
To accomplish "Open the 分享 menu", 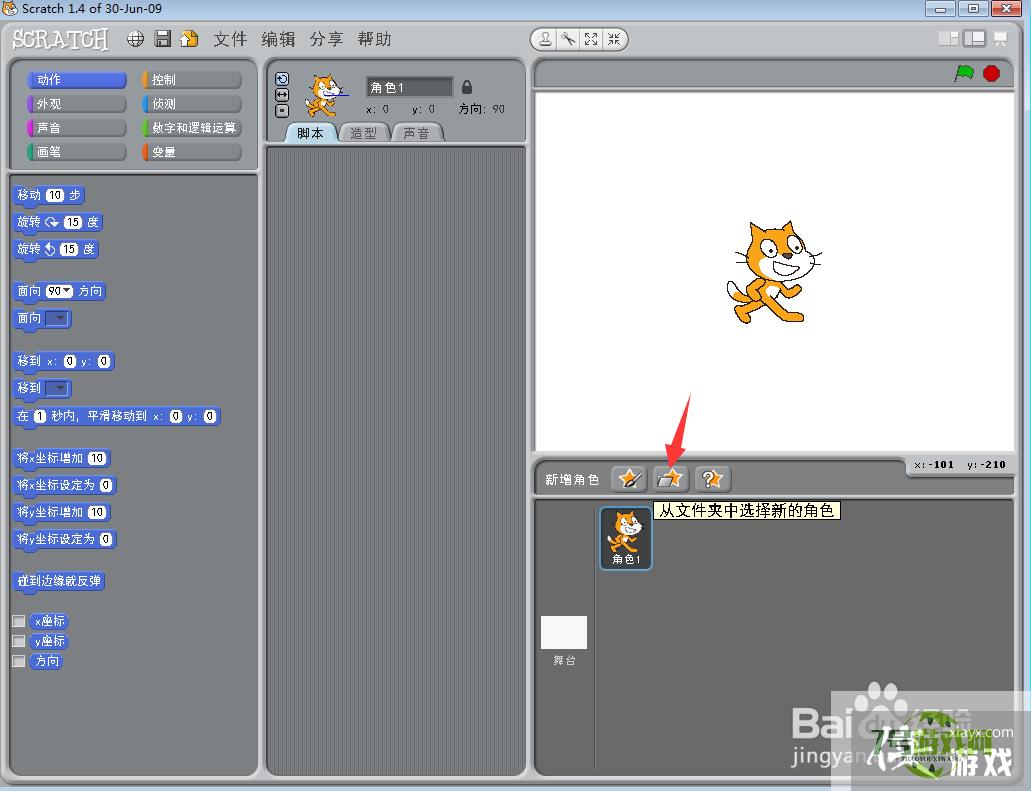I will pyautogui.click(x=326, y=39).
